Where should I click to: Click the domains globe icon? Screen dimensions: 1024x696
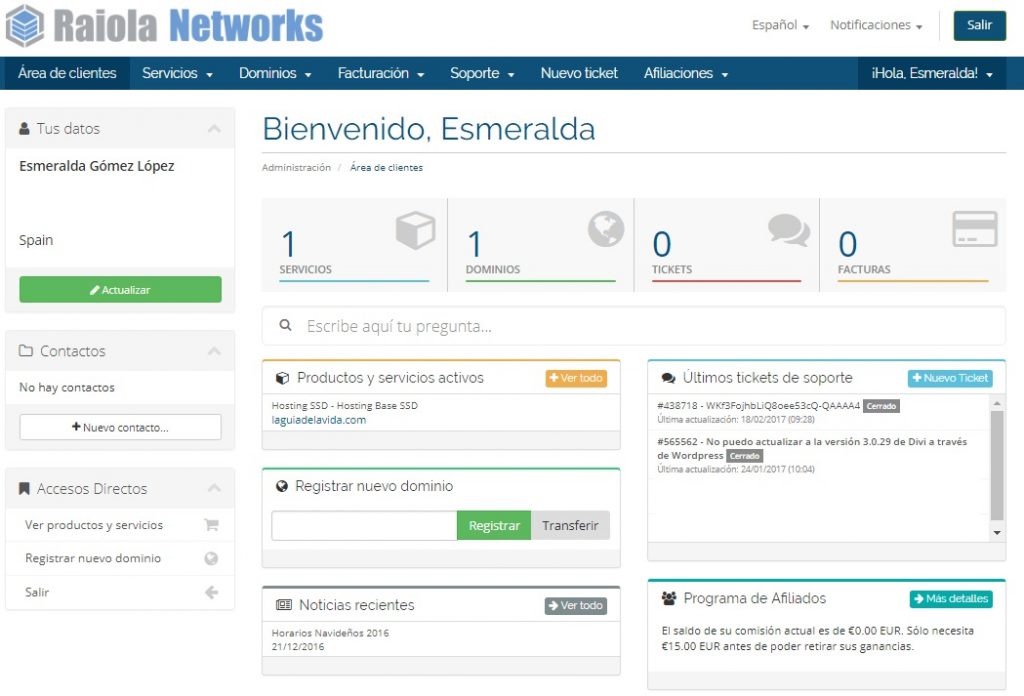coord(605,230)
